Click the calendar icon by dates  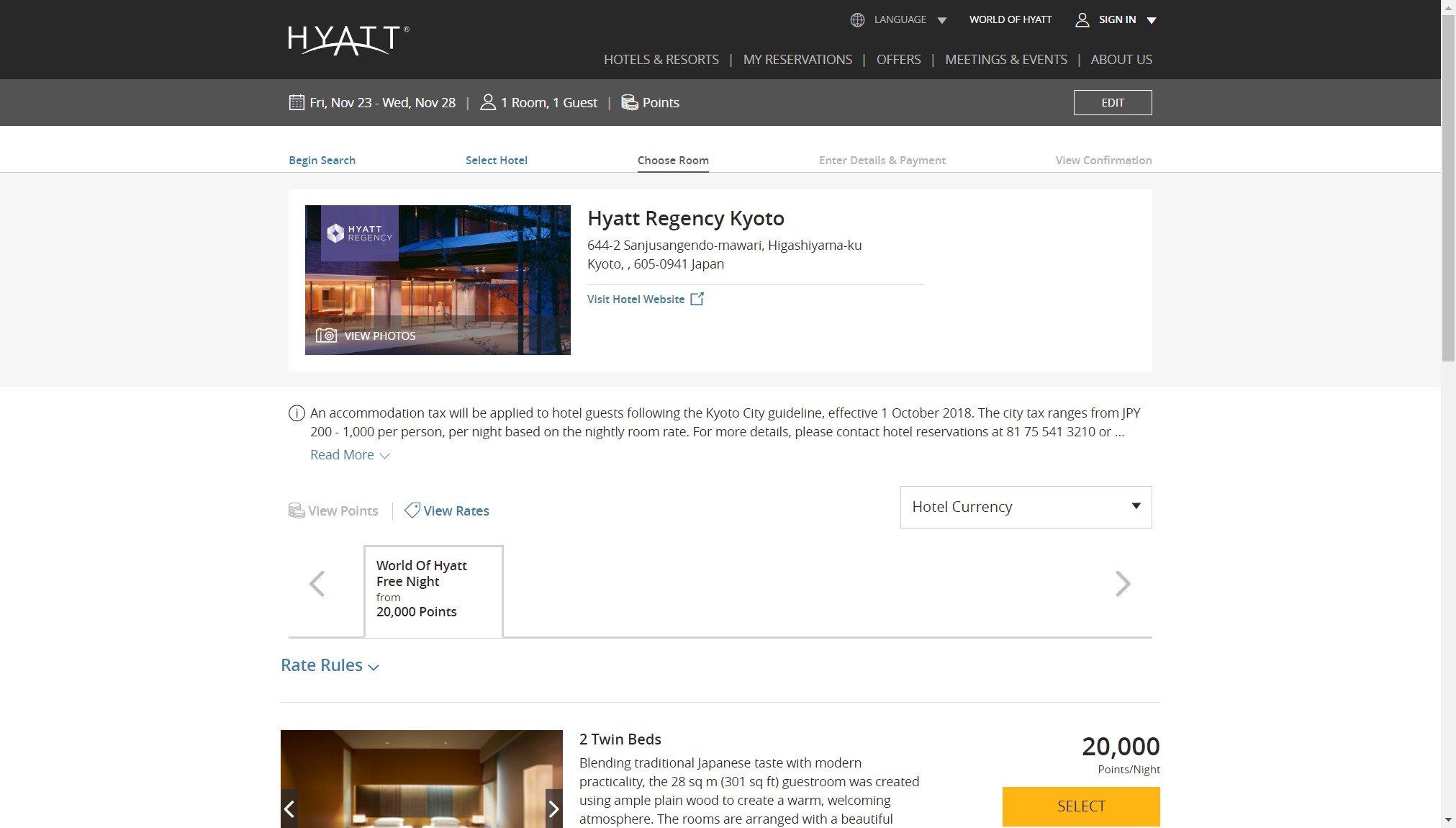point(297,102)
